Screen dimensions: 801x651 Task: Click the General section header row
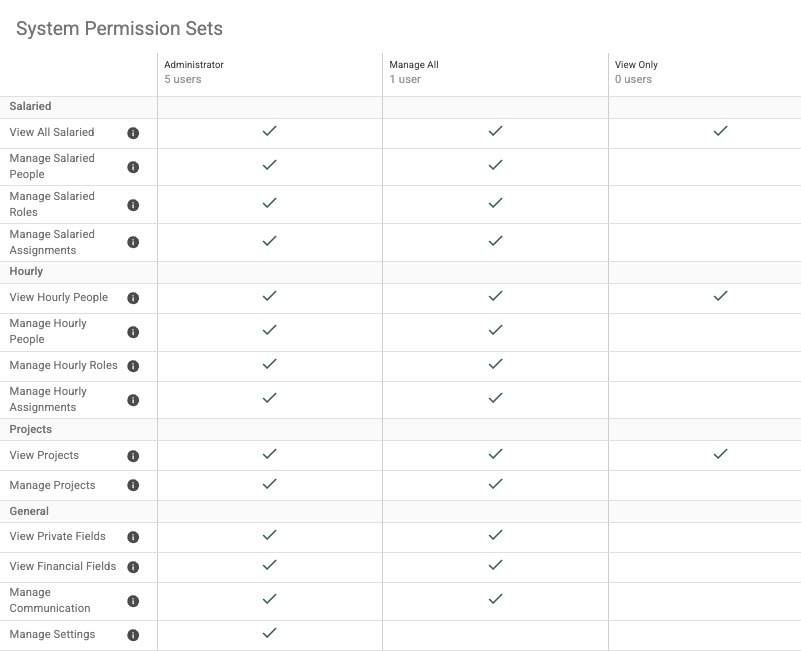coord(400,512)
